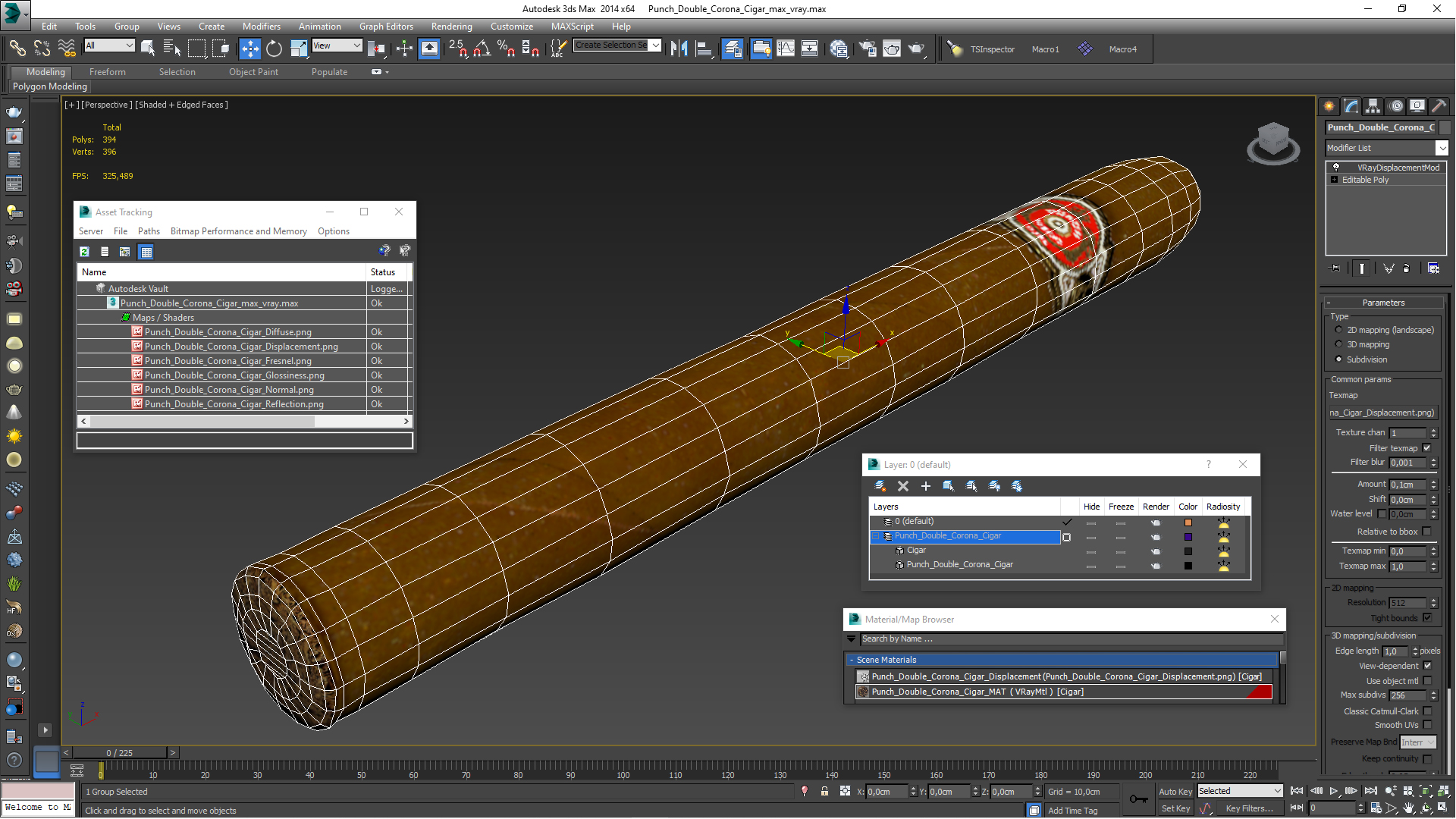Click Refresh icon in Asset Tracking
Screen dimensions: 1456x819
click(84, 251)
